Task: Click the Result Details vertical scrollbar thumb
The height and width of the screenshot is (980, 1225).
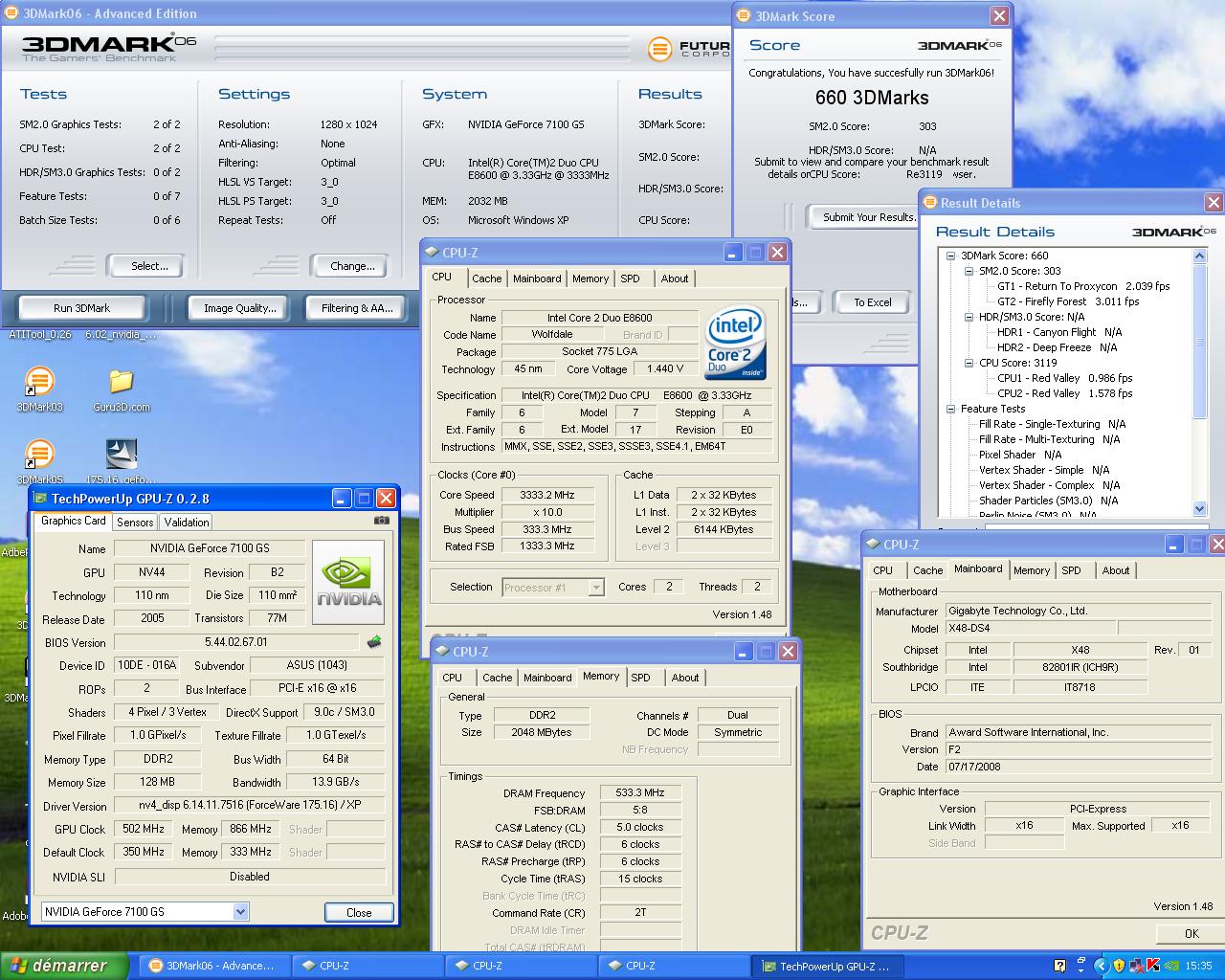Action: click(1200, 341)
